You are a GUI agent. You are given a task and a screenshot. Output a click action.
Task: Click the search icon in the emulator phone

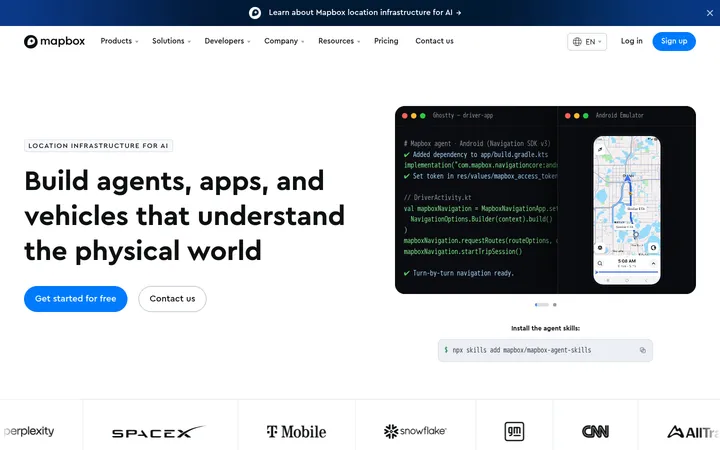coord(600,264)
